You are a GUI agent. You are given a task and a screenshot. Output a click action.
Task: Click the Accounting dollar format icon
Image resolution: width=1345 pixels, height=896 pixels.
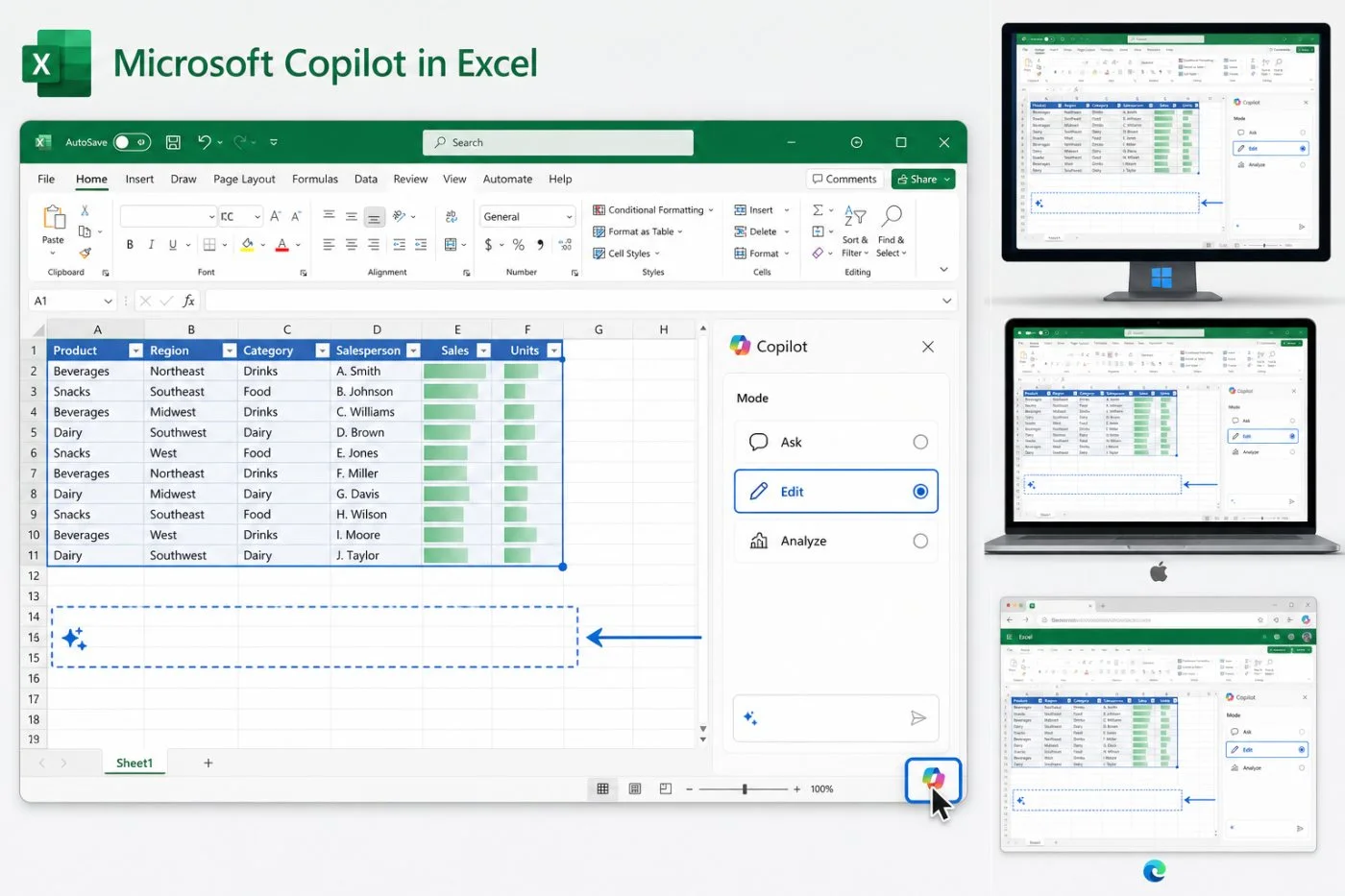[488, 245]
